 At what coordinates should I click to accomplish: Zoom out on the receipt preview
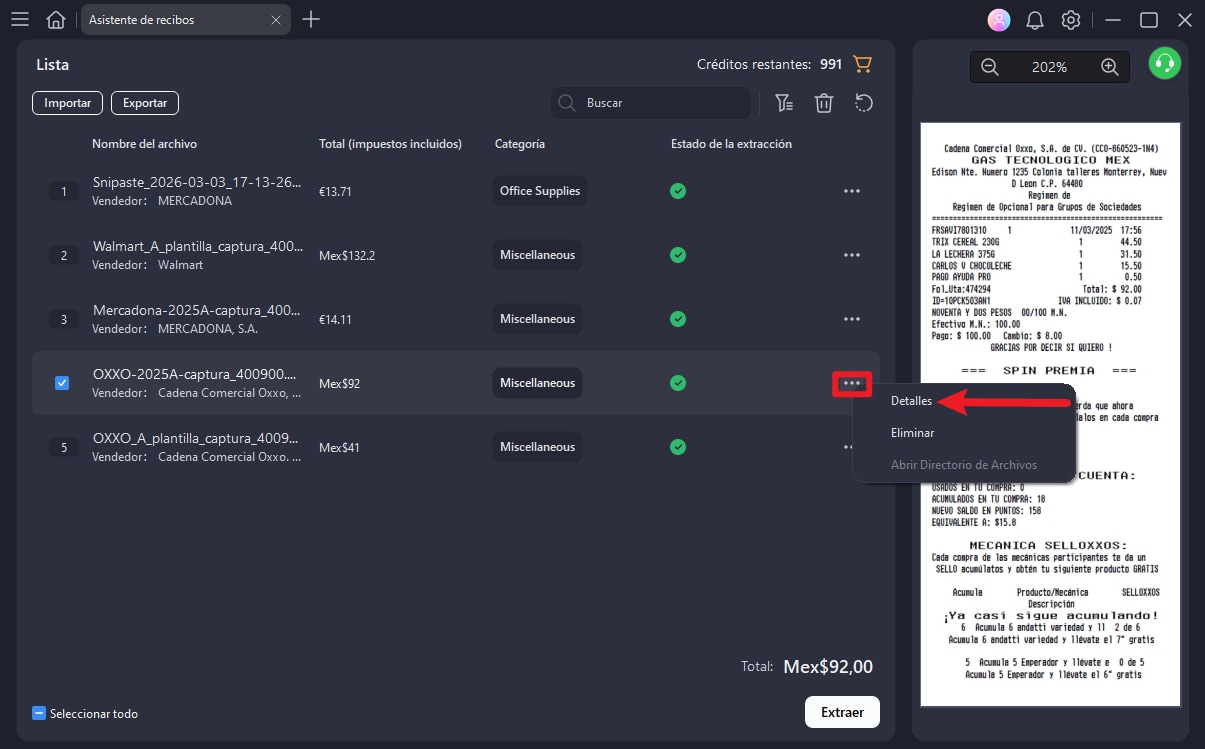989,66
